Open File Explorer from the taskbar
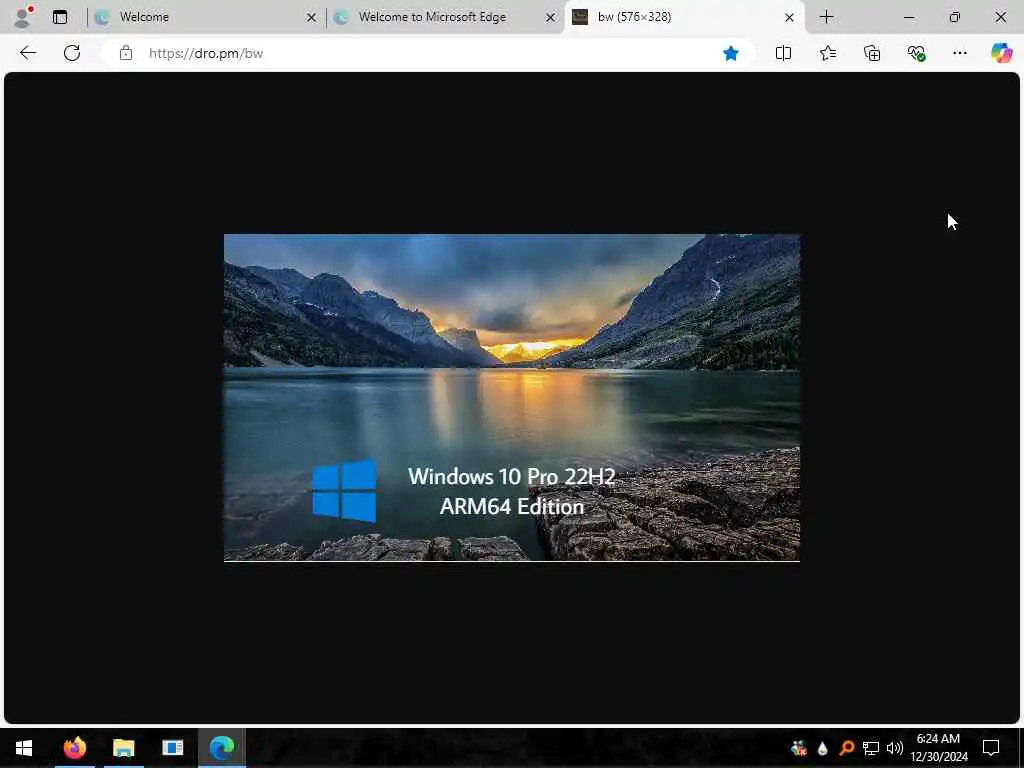Screen dimensions: 1024x768 pyautogui.click(x=123, y=748)
